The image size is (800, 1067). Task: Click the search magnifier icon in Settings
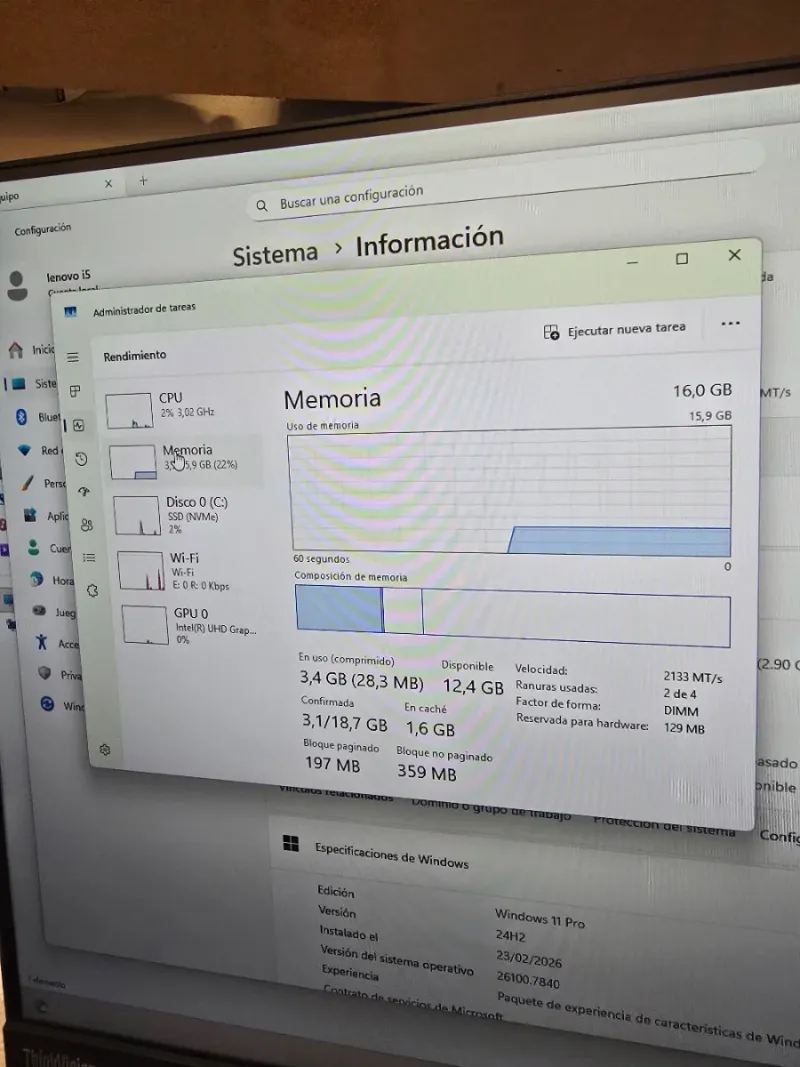tap(262, 206)
